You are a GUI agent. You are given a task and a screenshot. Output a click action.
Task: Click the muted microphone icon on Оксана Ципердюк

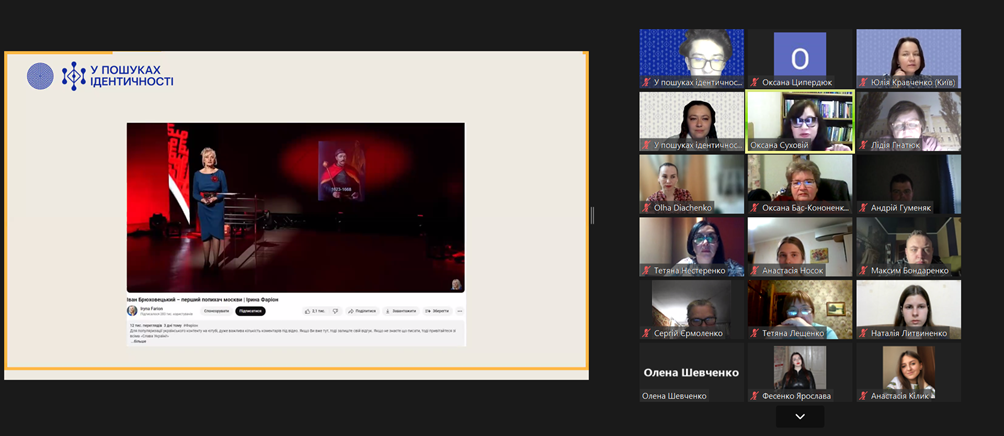coord(756,83)
